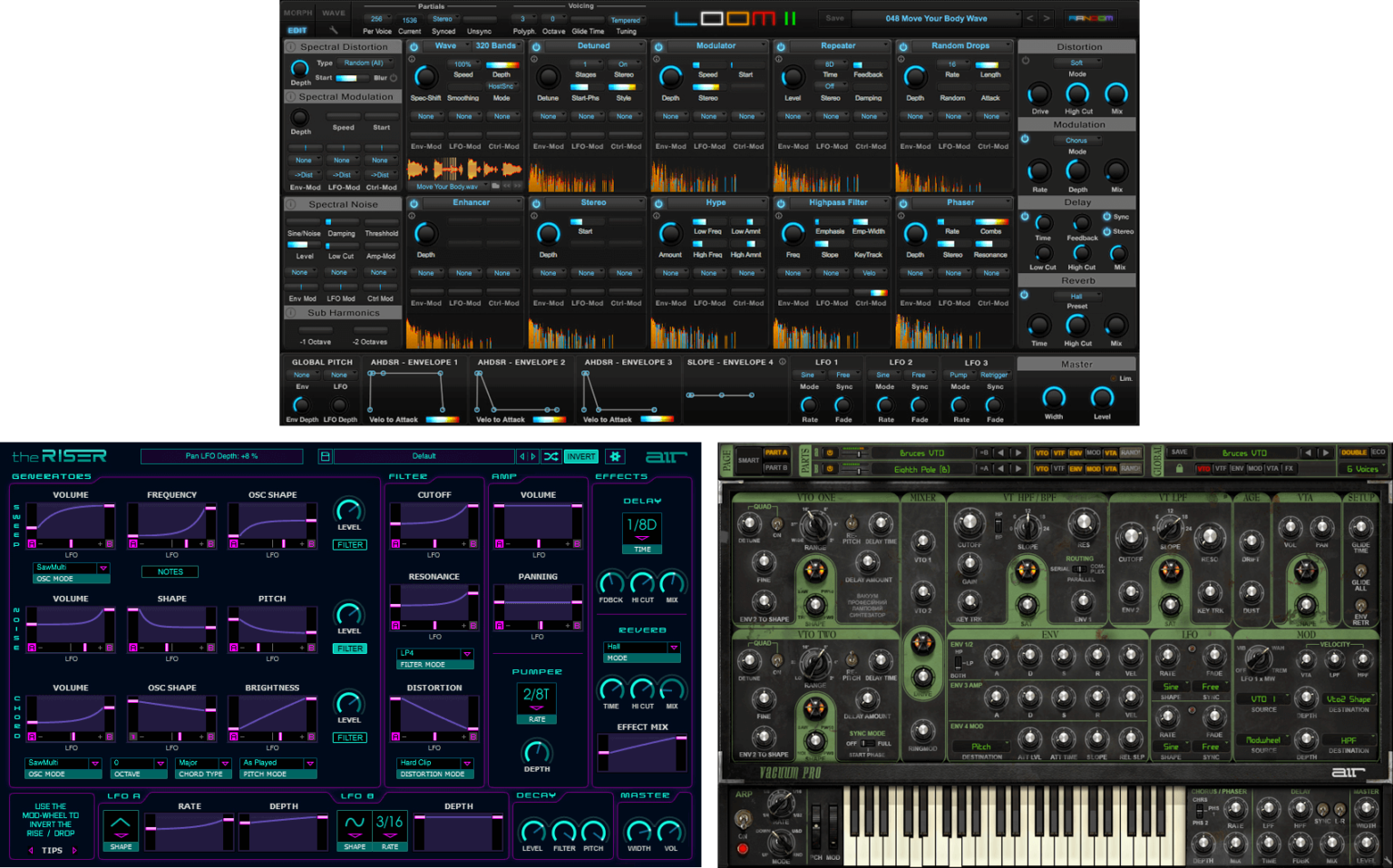Switch to the MORPH tab in Loom
This screenshot has width=1393, height=868.
tap(297, 13)
